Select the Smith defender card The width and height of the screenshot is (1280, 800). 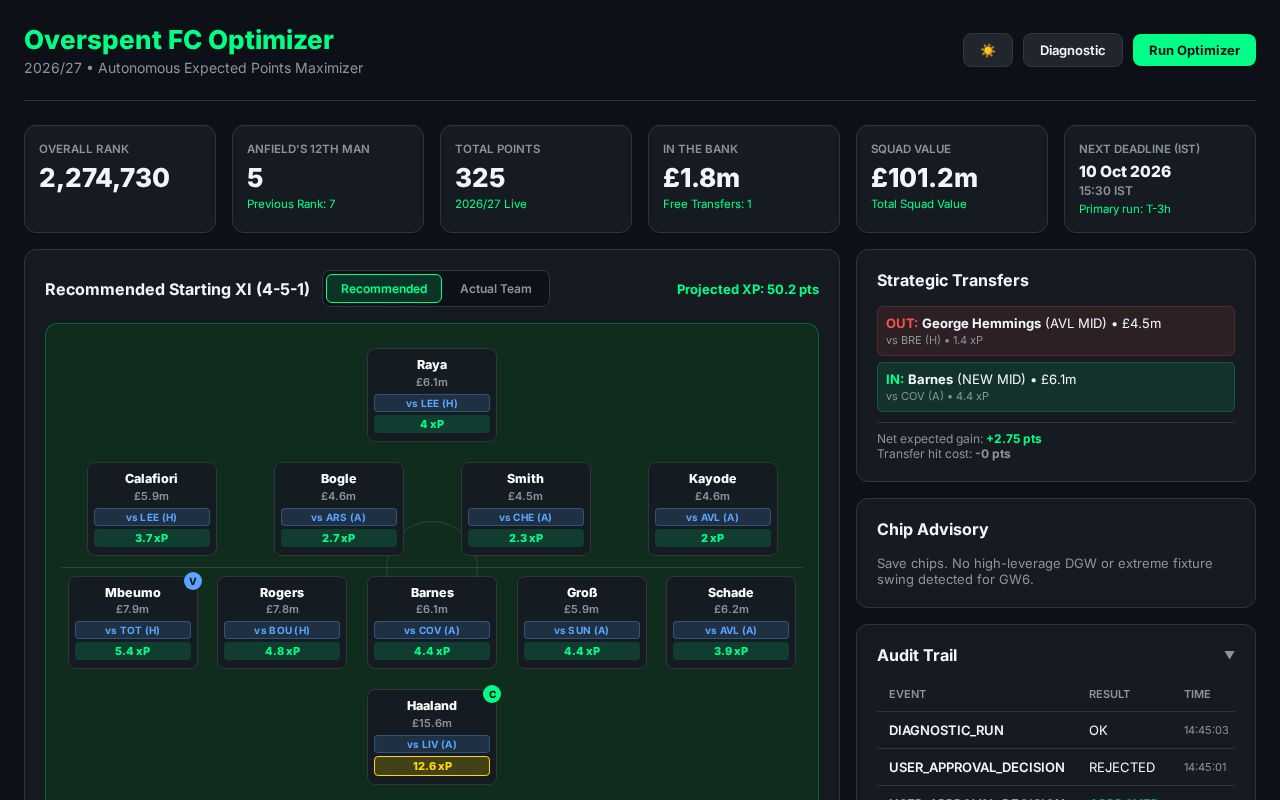pyautogui.click(x=526, y=509)
